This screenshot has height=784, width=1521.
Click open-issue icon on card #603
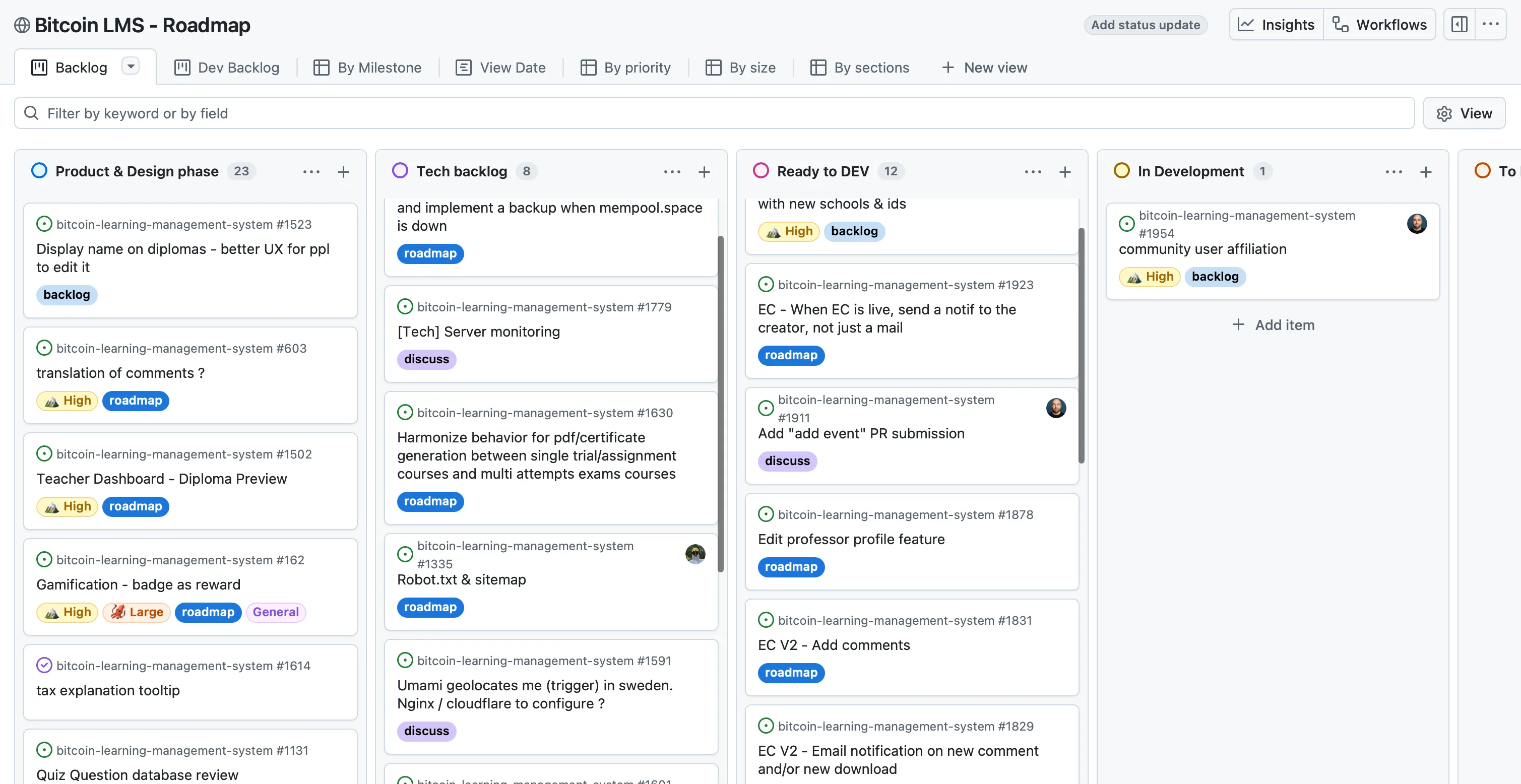[x=44, y=348]
